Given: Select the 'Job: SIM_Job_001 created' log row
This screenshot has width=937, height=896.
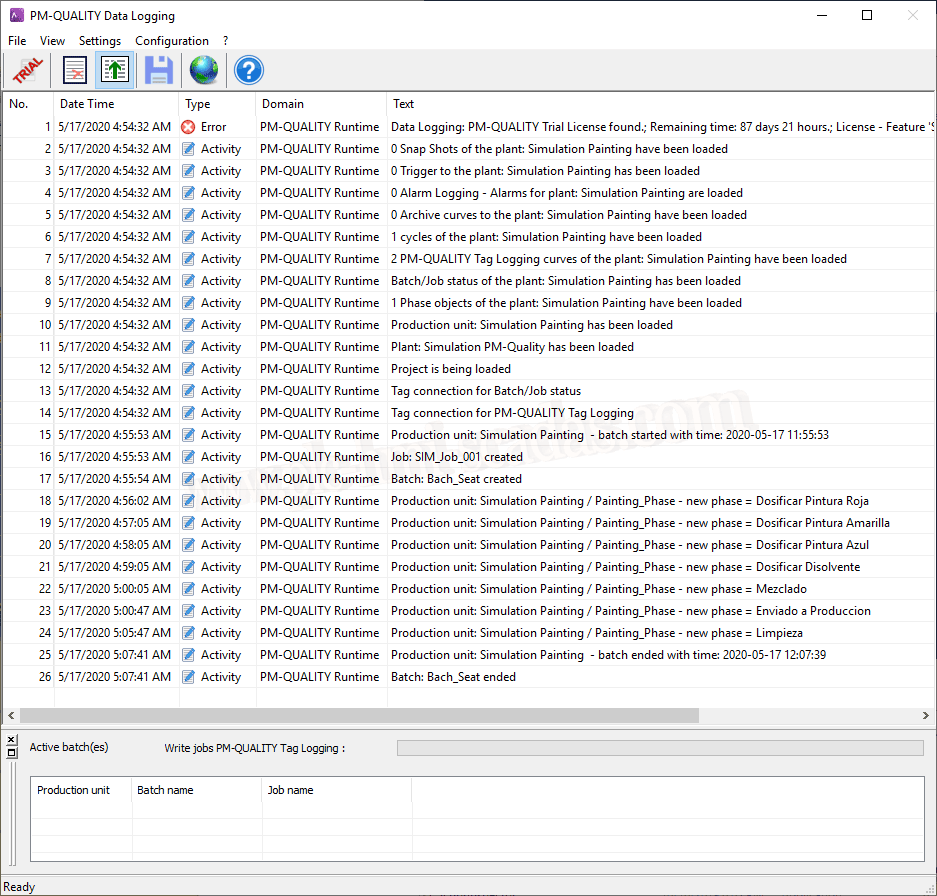Looking at the screenshot, I should 456,457.
